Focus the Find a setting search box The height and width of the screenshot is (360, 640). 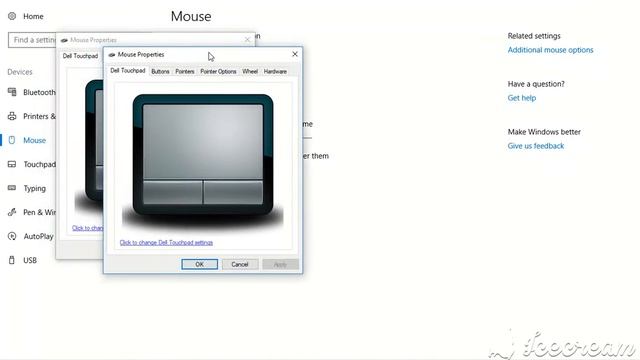click(32, 40)
